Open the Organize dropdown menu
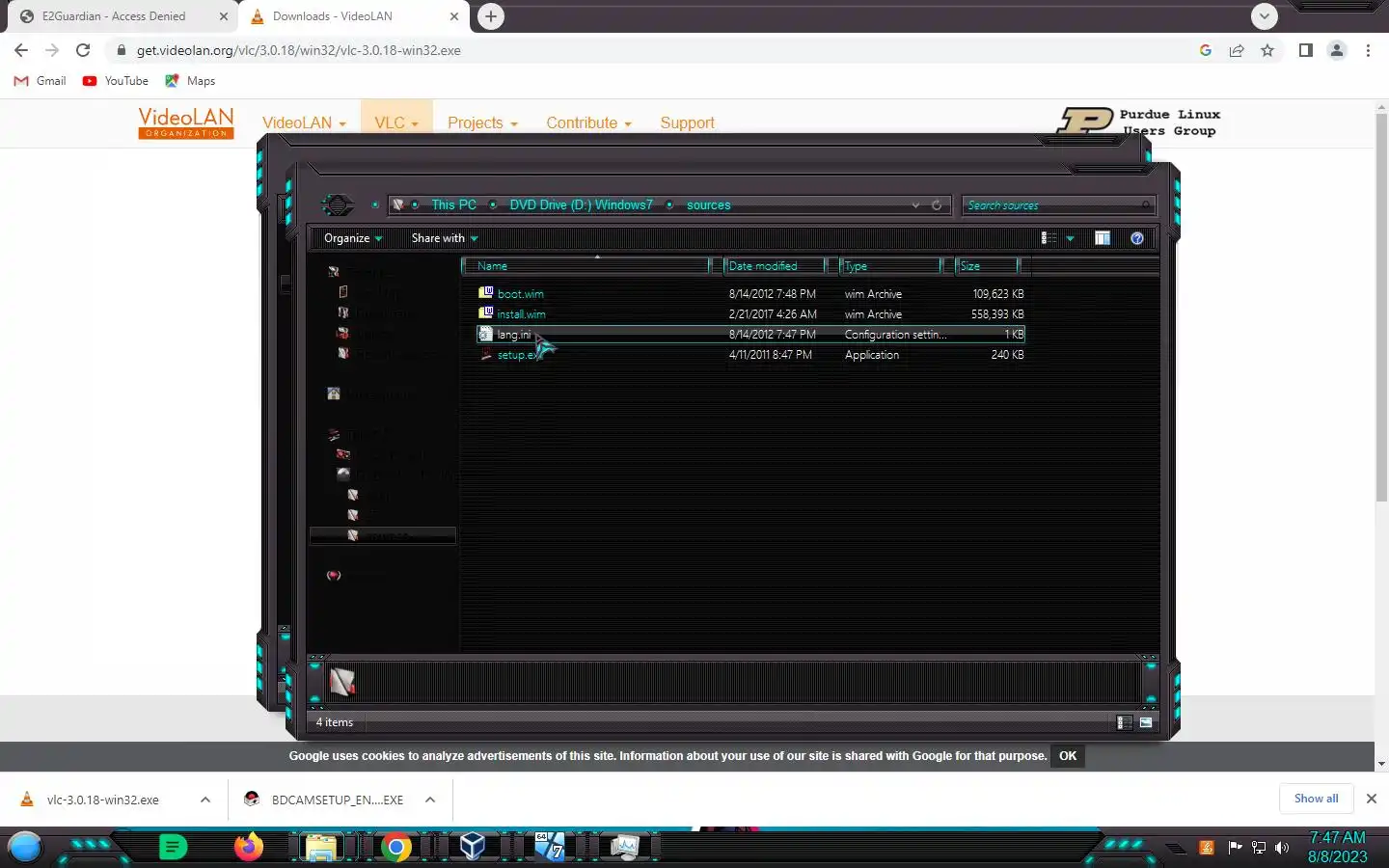This screenshot has height=868, width=1389. pos(353,238)
